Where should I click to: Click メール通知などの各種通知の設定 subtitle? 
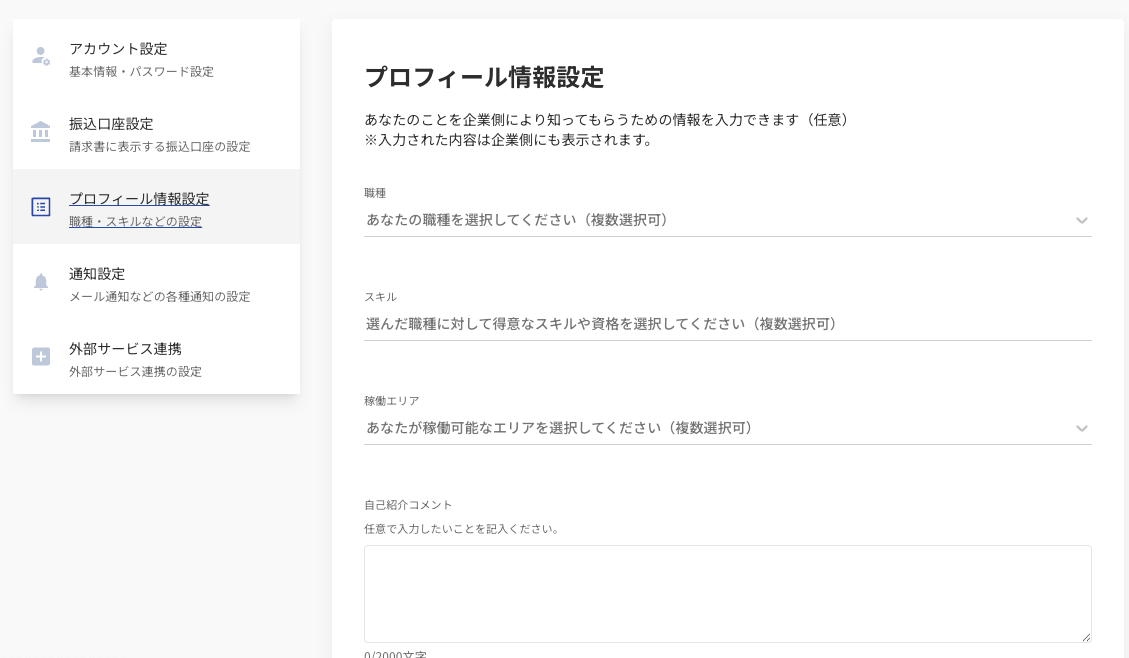tap(160, 297)
